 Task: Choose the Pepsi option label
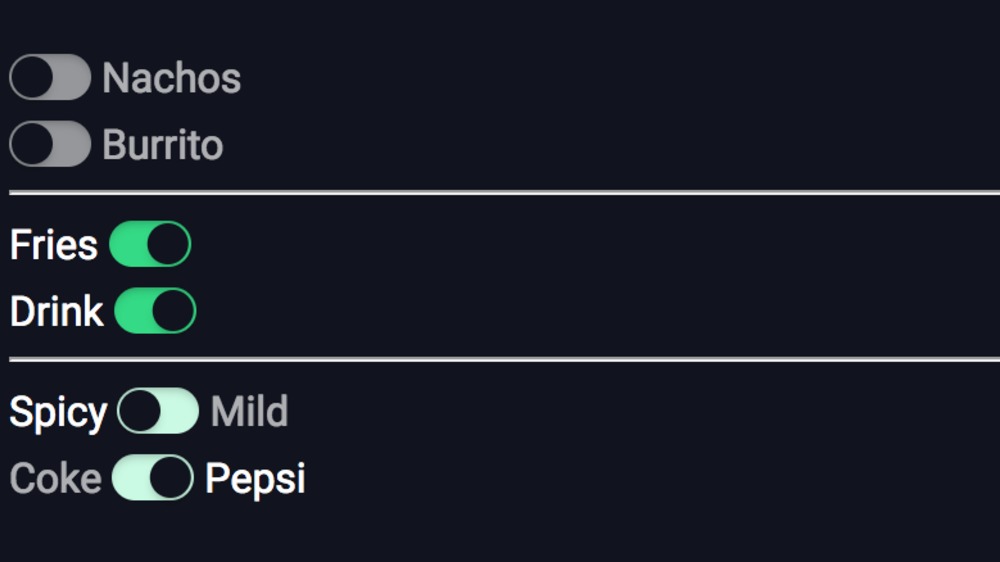[x=255, y=479]
